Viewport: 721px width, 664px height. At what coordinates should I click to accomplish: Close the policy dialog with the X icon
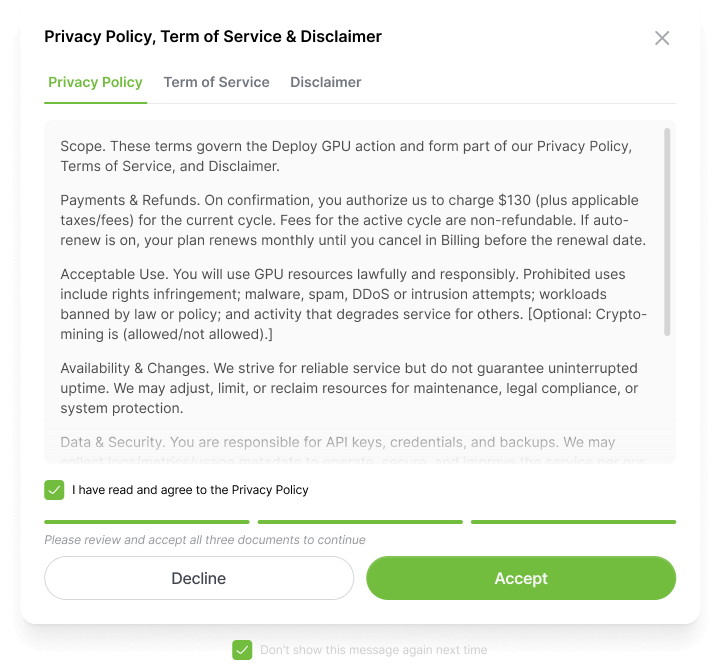click(662, 38)
